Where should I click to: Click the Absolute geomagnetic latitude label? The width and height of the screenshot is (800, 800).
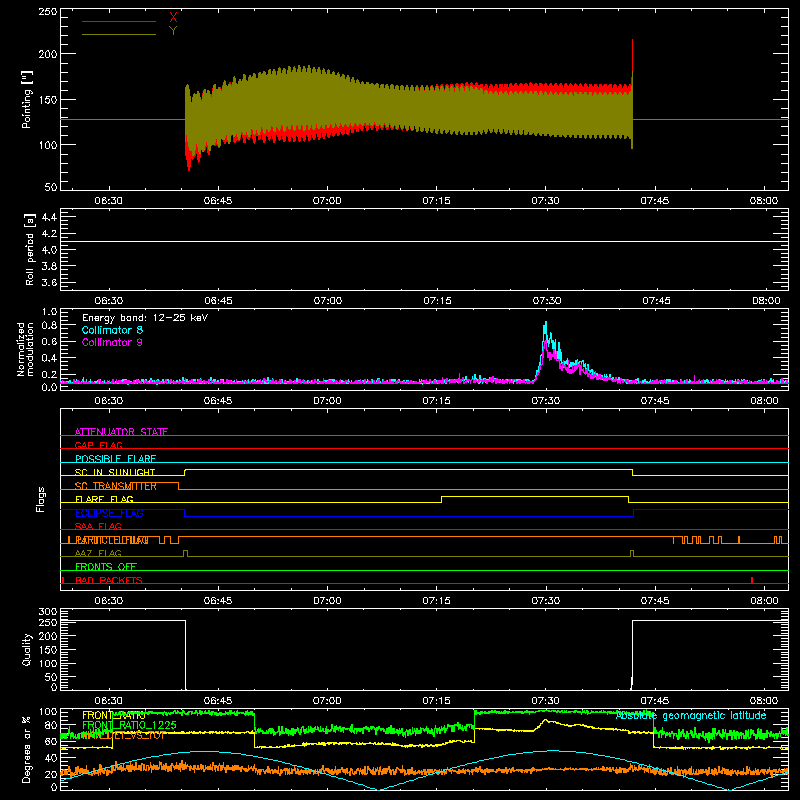(691, 715)
